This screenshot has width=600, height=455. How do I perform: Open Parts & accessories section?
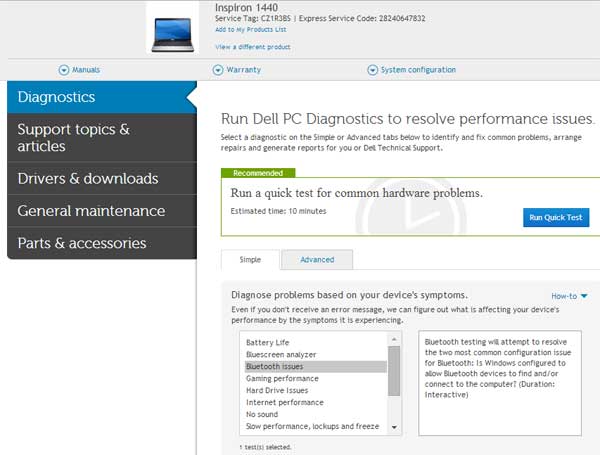(102, 243)
